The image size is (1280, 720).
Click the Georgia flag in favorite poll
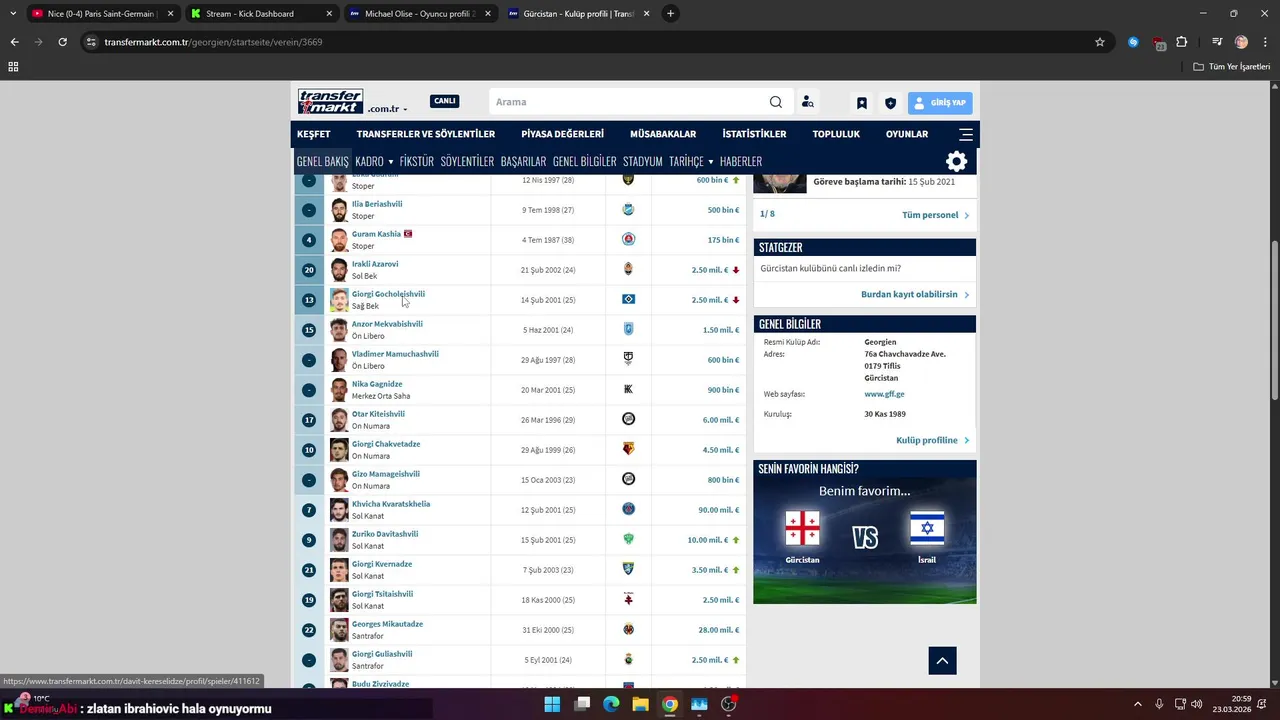pos(802,528)
